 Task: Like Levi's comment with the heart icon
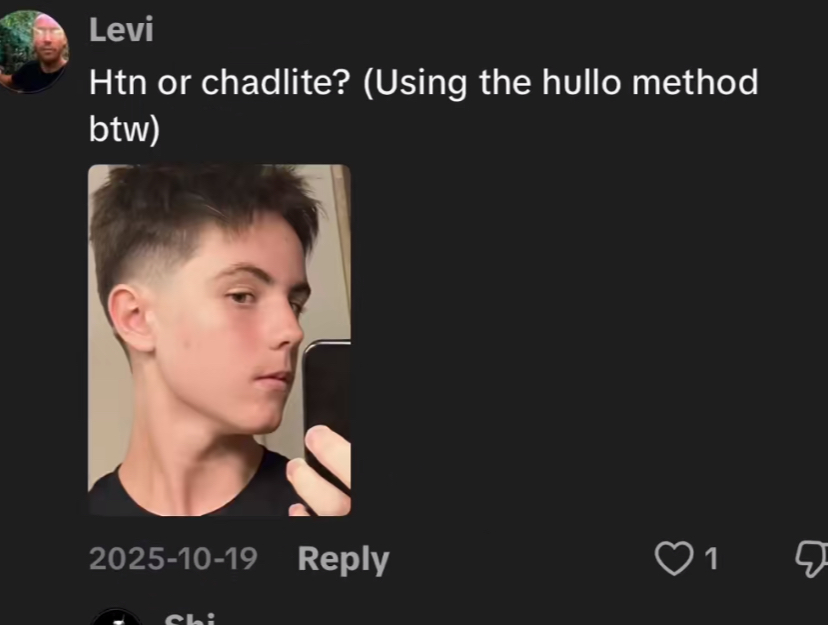674,558
